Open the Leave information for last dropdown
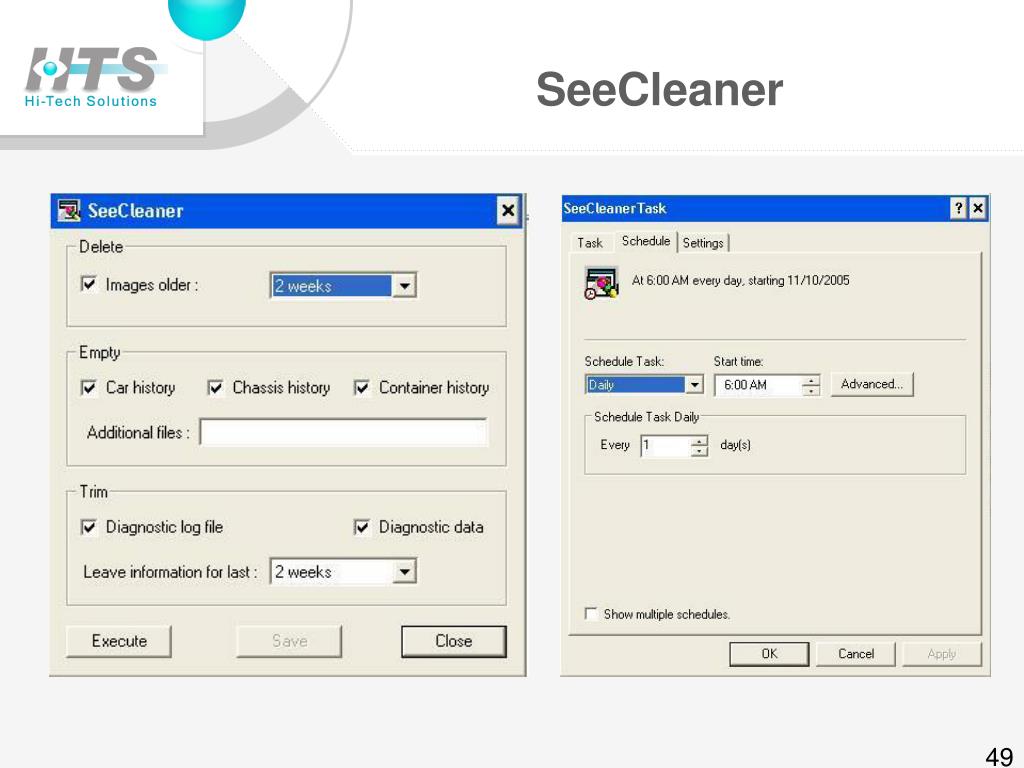Screen dimensions: 1024x768 [x=404, y=571]
